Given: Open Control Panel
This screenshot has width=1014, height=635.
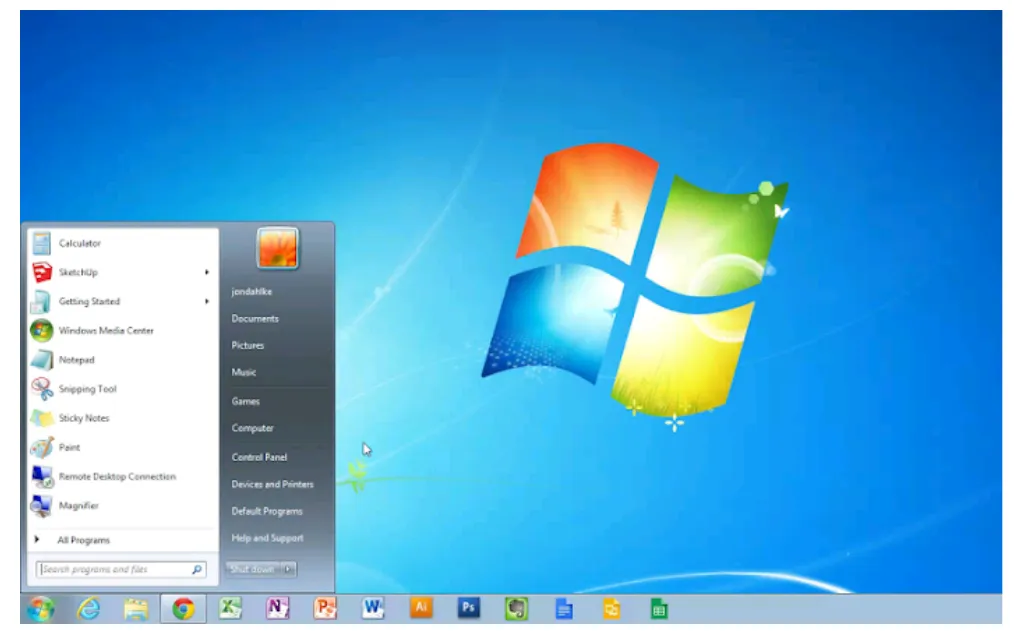Looking at the screenshot, I should point(259,457).
